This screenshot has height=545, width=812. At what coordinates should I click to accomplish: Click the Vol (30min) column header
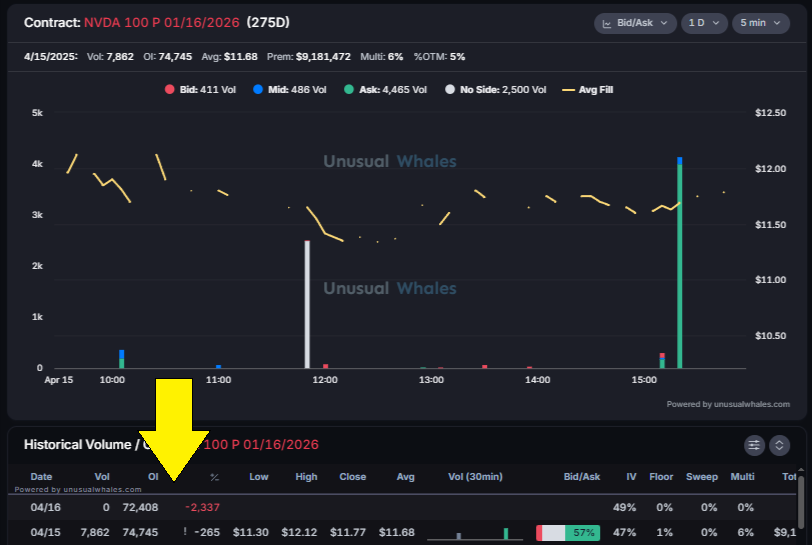tap(475, 477)
